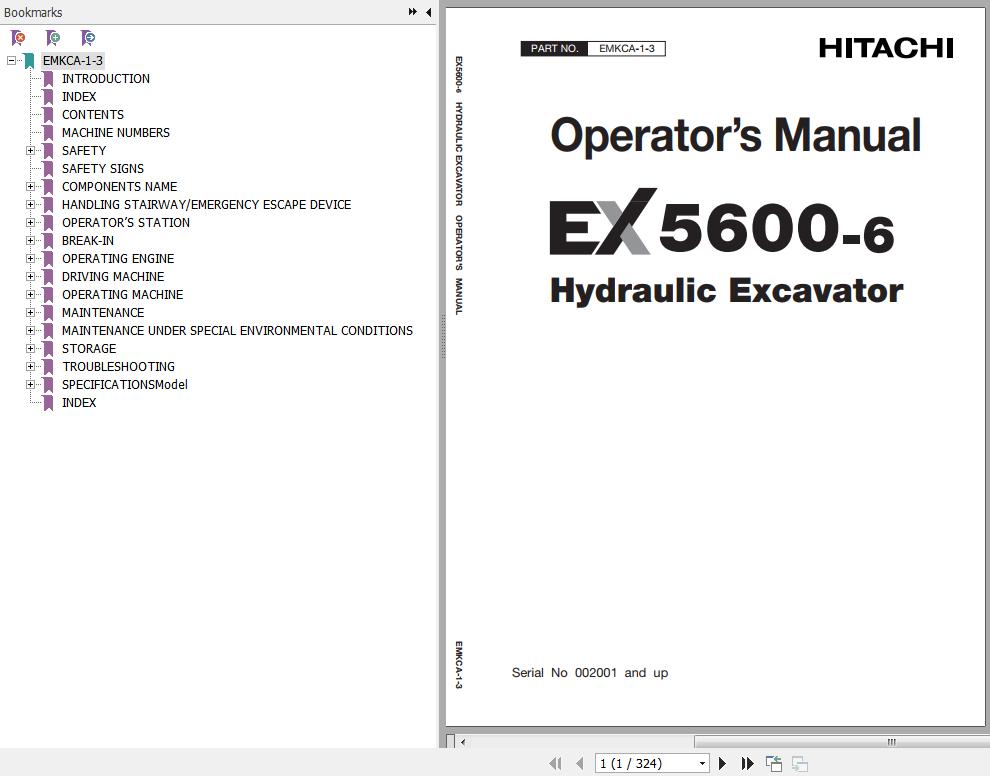Click the horizontal scrollbar thumb below the page
This screenshot has width=990, height=776.
tap(890, 742)
